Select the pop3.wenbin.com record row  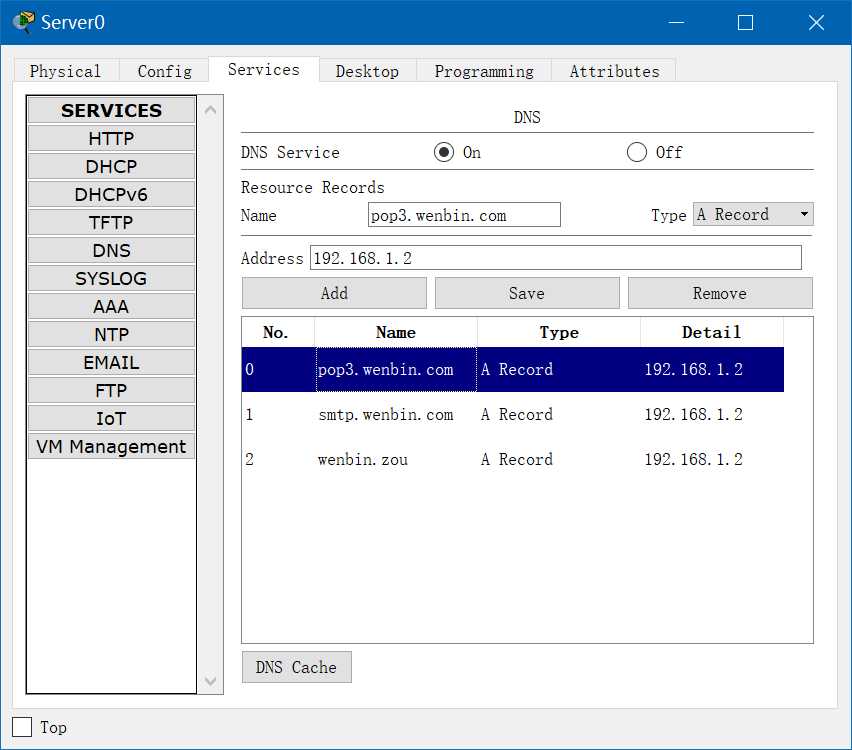[512, 369]
